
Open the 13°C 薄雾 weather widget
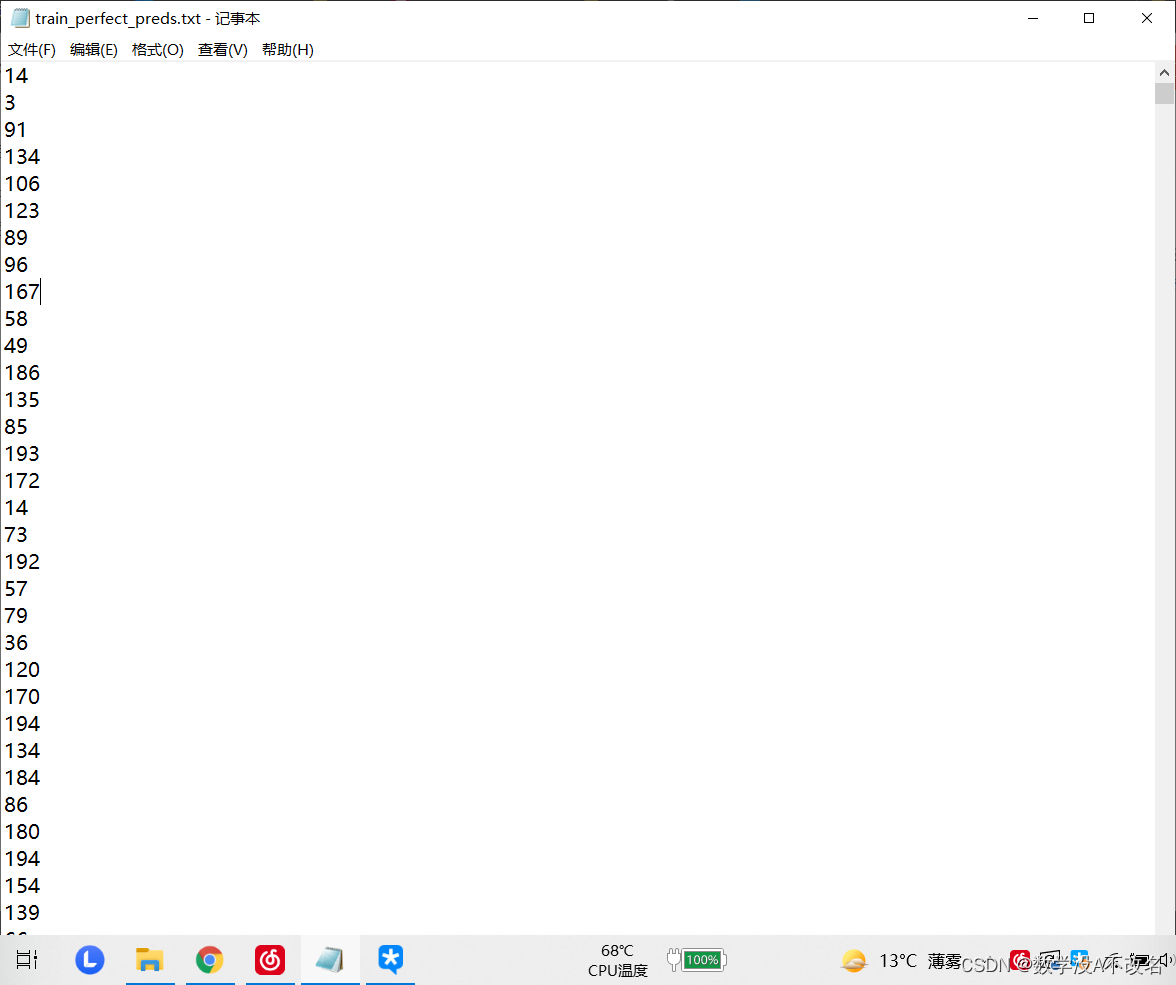tap(902, 960)
